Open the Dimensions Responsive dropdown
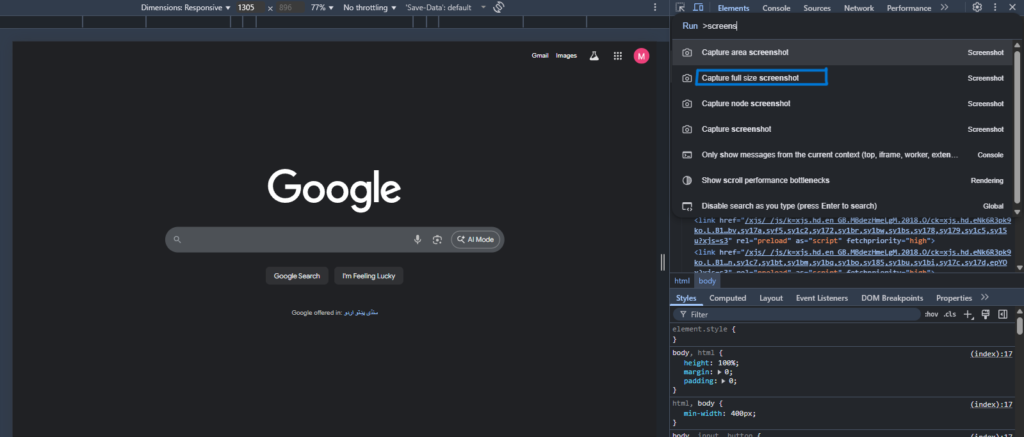Viewport: 1024px width, 437px height. click(x=185, y=8)
